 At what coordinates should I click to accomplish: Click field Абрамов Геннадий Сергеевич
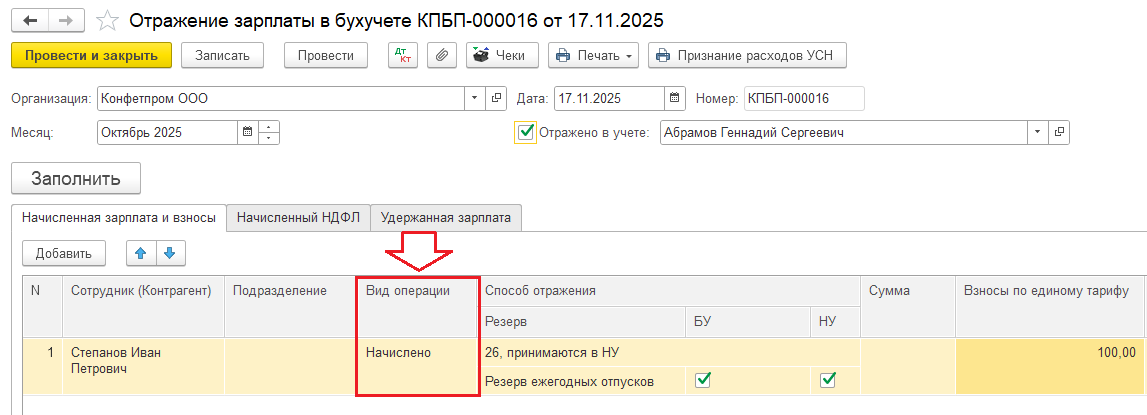point(844,132)
